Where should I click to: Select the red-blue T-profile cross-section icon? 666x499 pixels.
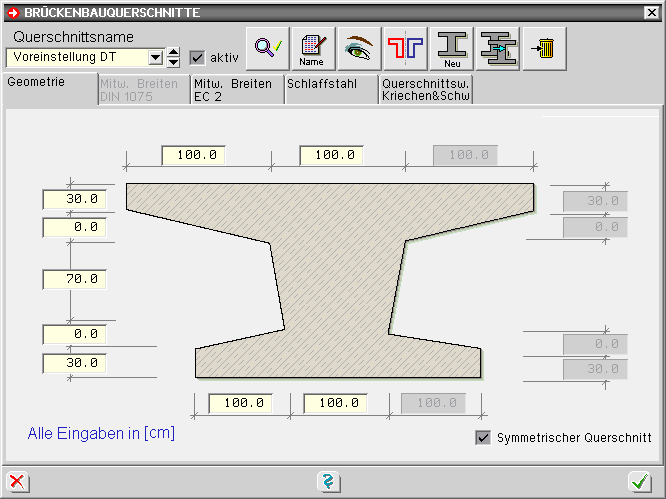pos(406,48)
